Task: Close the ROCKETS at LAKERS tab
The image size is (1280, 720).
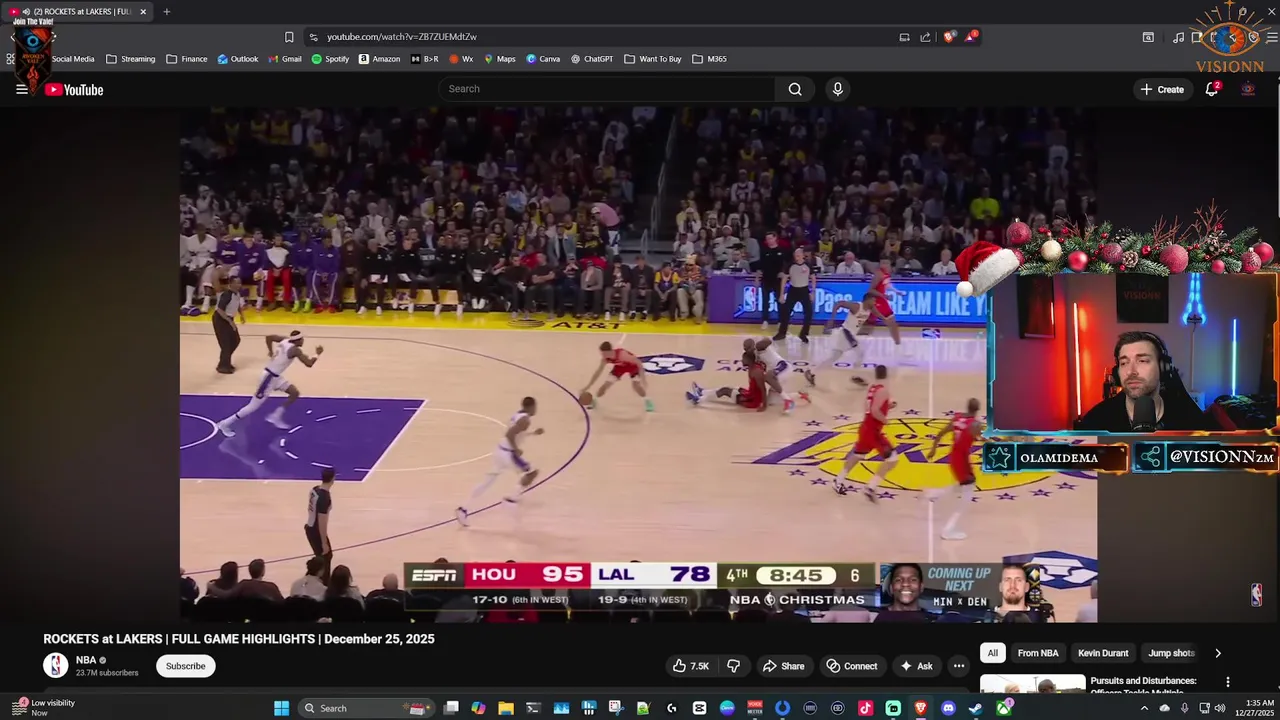Action: tap(143, 12)
